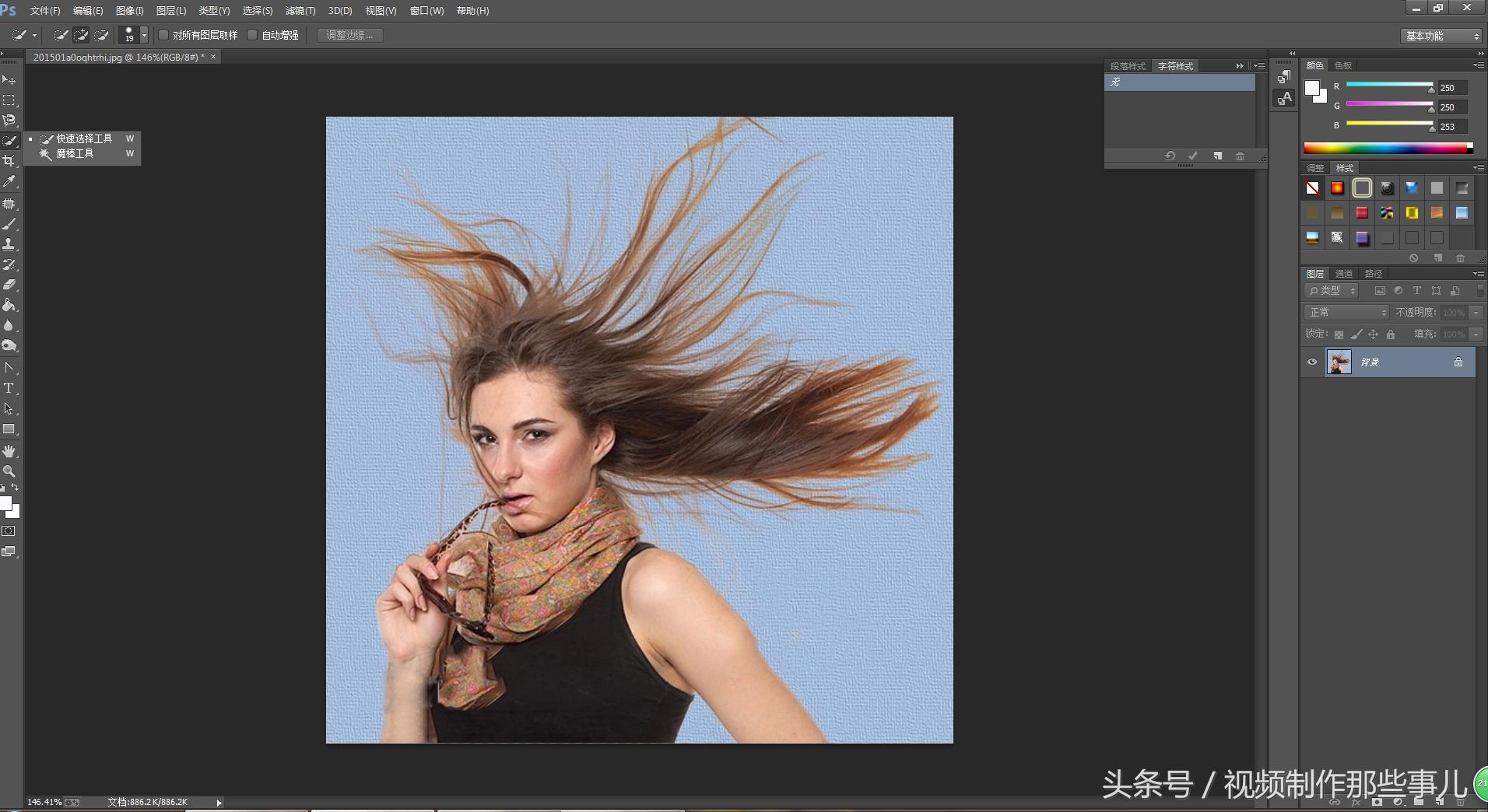1488x812 pixels.
Task: Open the 滤镜(T) menu
Action: (300, 11)
